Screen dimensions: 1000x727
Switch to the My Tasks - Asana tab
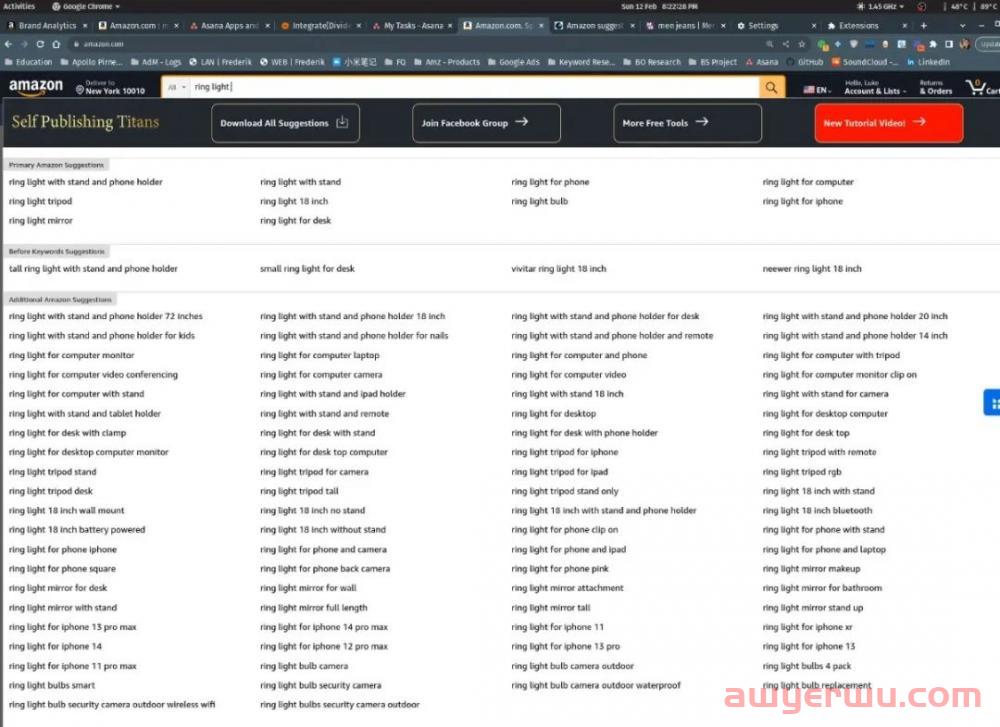pyautogui.click(x=408, y=26)
